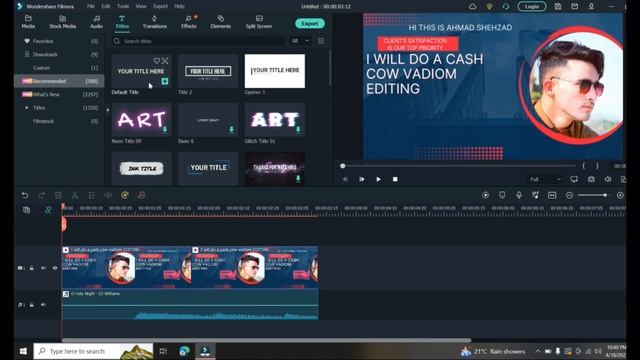Select the Downloads category
The image size is (640, 360).
click(60, 54)
